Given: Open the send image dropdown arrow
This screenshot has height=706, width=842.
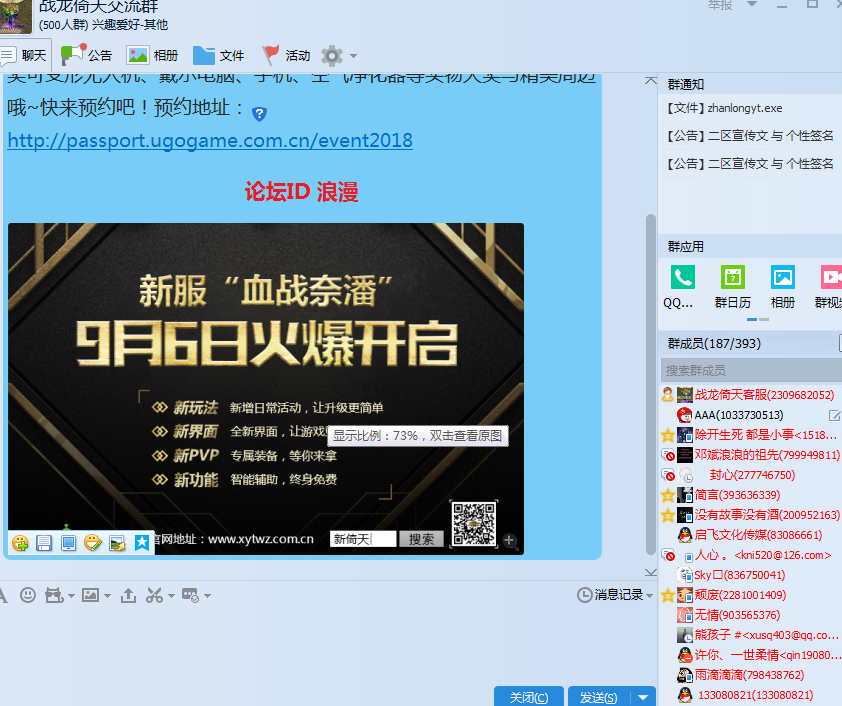Looking at the screenshot, I should tap(106, 595).
